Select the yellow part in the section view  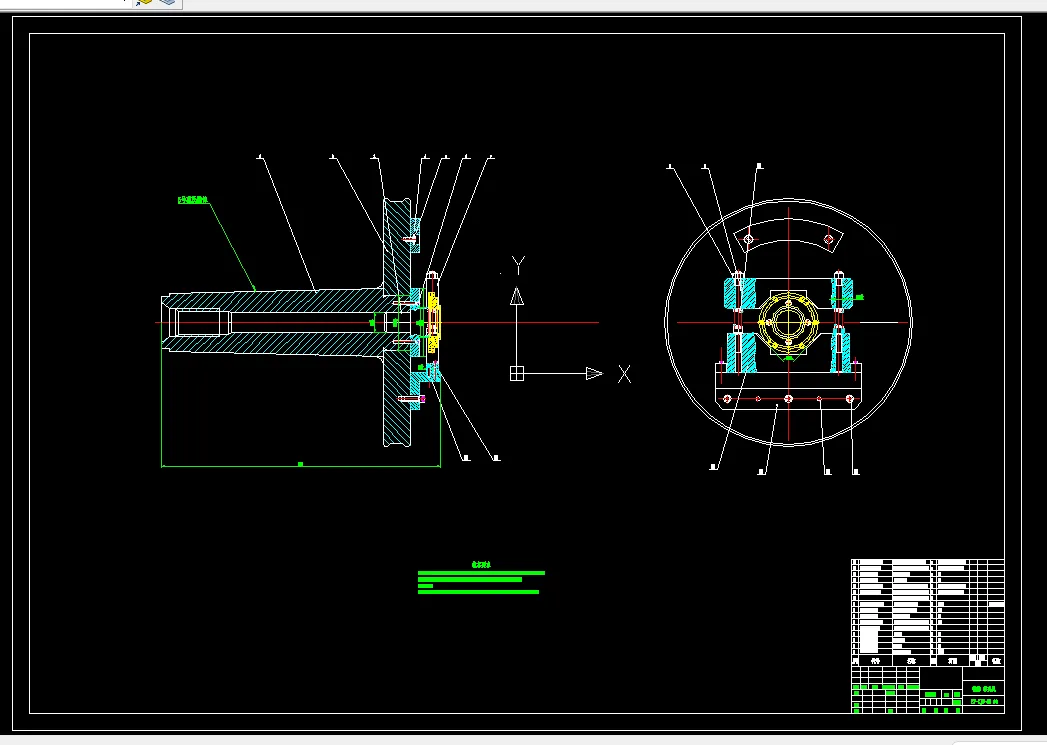(x=433, y=322)
